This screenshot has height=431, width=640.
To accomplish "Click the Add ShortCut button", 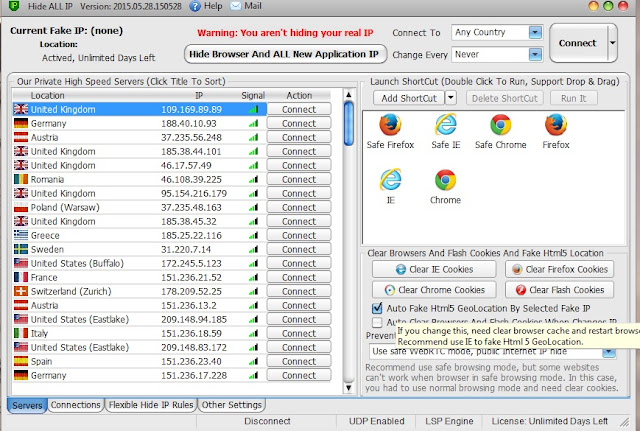I will pos(409,98).
